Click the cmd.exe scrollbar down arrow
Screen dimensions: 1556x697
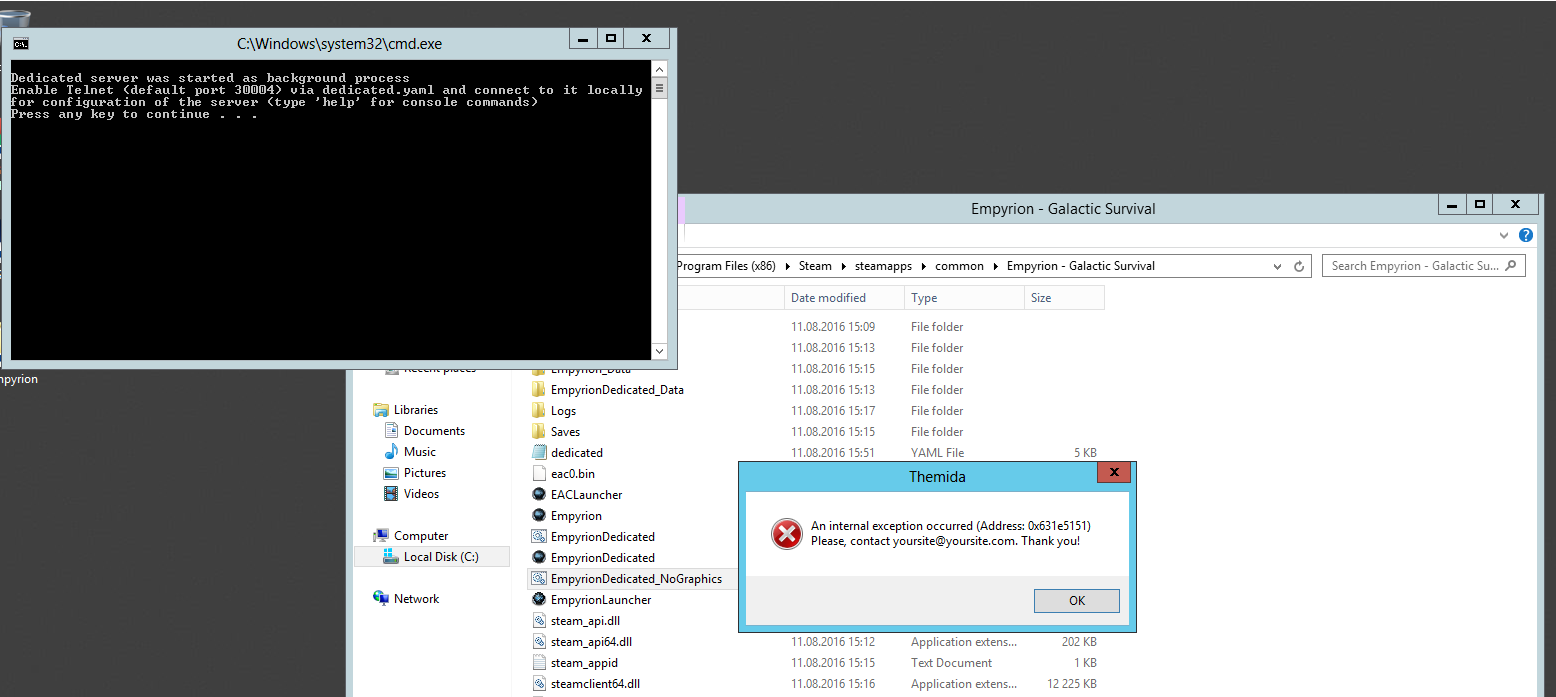(x=659, y=351)
